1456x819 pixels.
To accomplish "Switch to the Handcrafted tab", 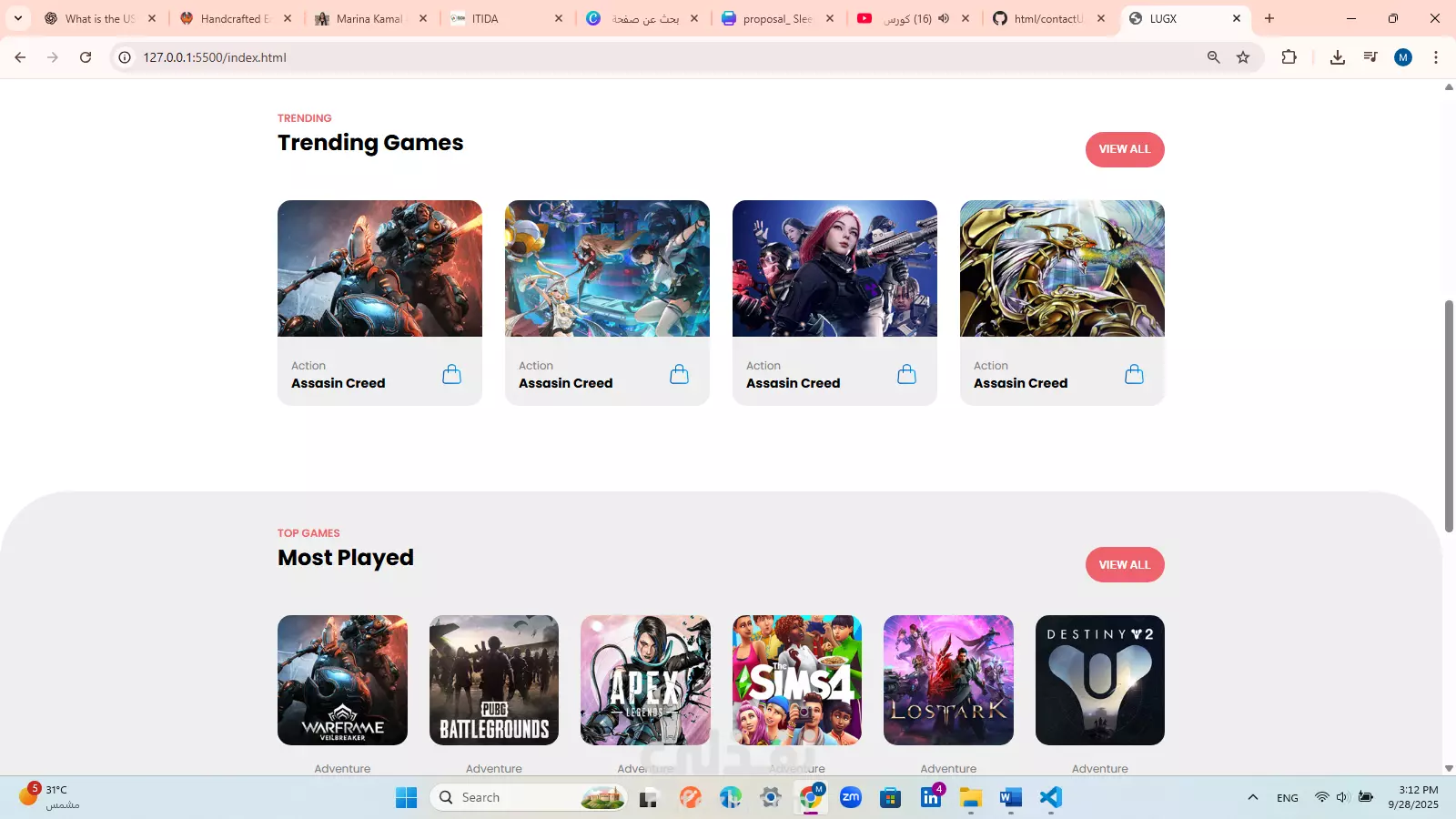I will click(235, 18).
